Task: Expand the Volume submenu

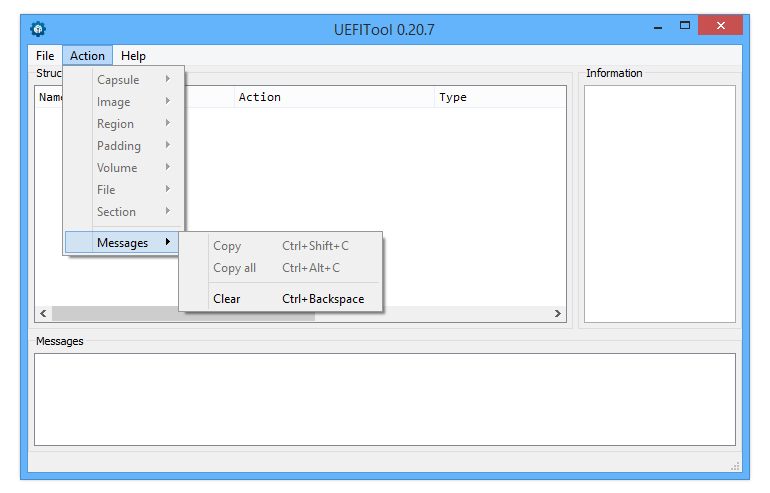Action: [124, 167]
